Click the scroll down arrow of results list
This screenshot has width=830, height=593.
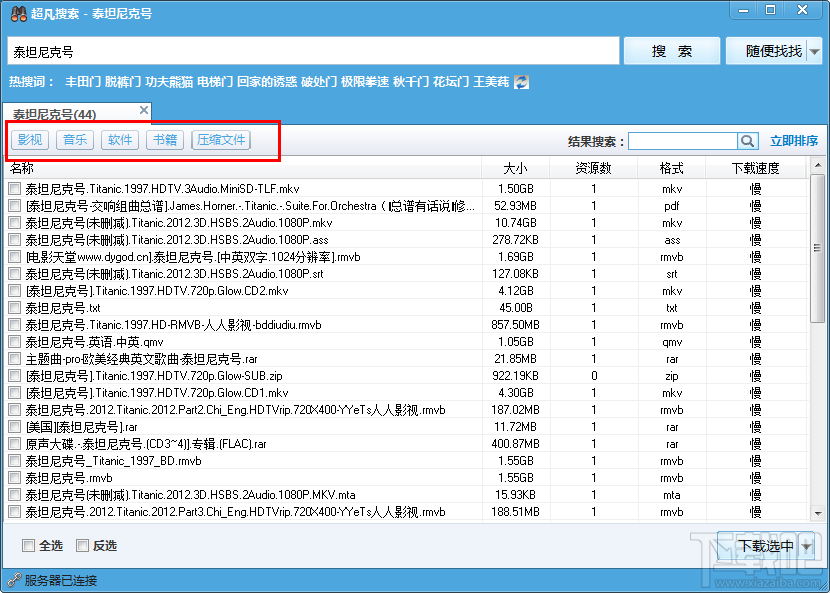pyautogui.click(x=818, y=514)
